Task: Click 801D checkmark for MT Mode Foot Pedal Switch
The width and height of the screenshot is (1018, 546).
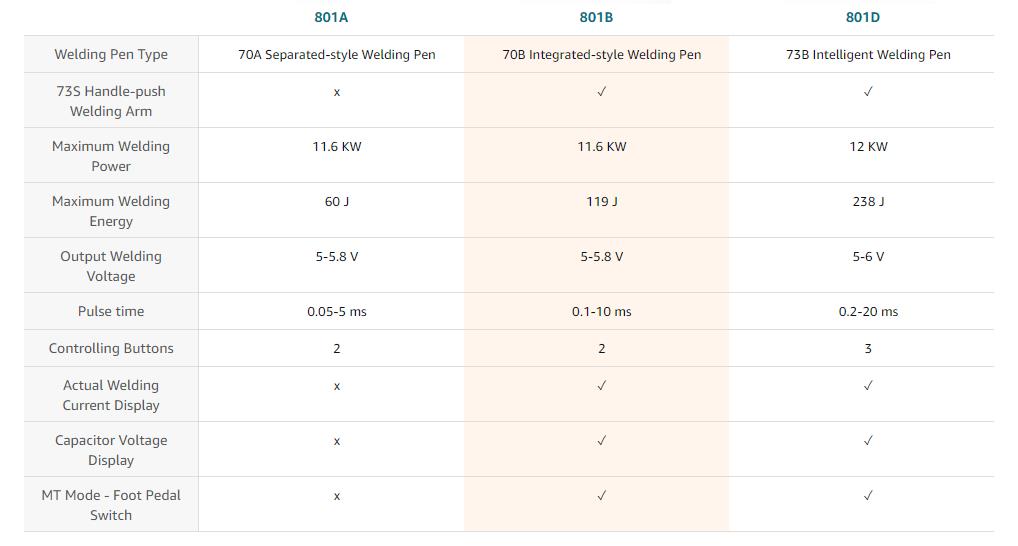Action: [868, 496]
